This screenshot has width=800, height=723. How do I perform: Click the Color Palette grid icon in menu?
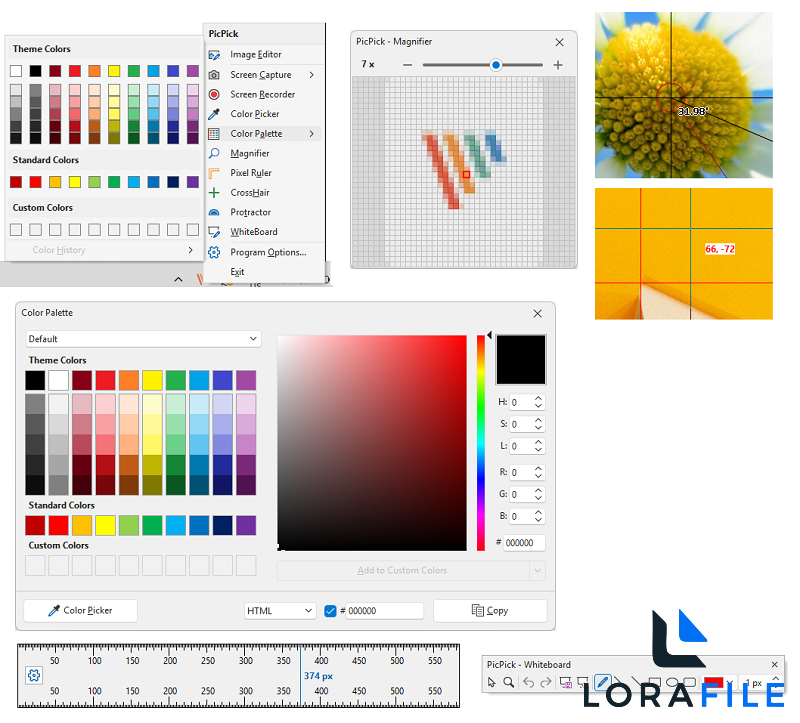(x=214, y=134)
